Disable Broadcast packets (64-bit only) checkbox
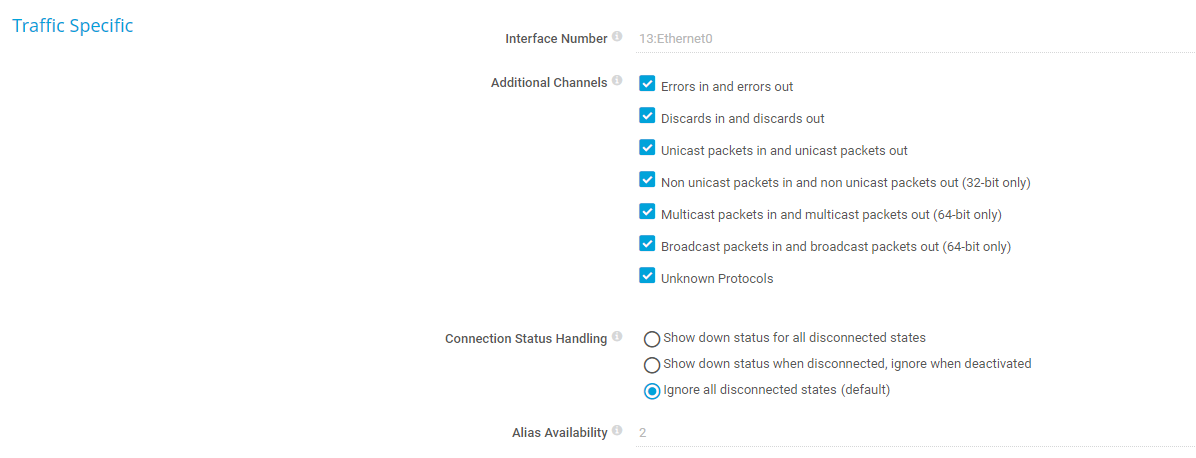 [x=647, y=244]
